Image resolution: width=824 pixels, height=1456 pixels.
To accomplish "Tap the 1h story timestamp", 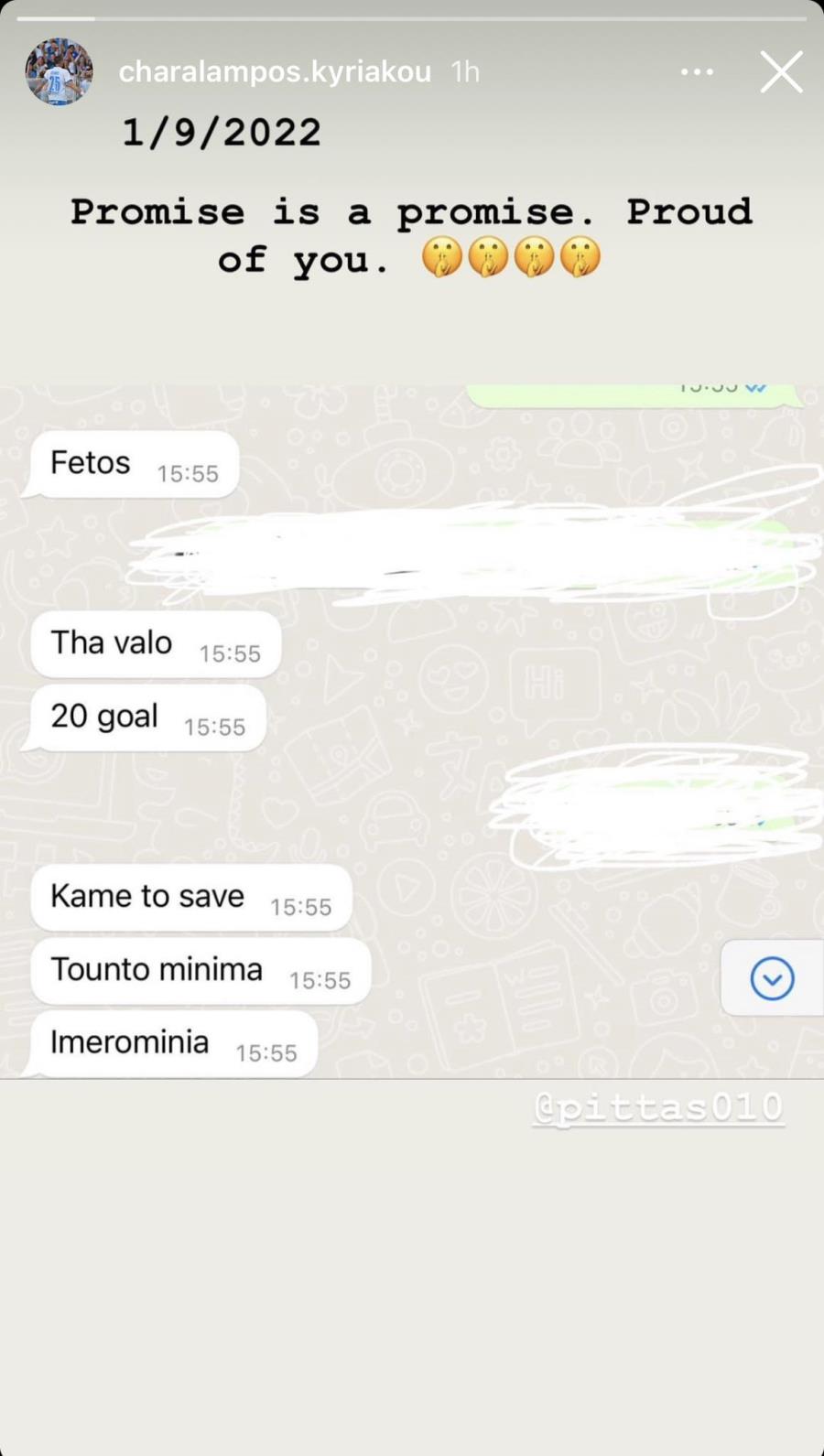I will coord(465,71).
